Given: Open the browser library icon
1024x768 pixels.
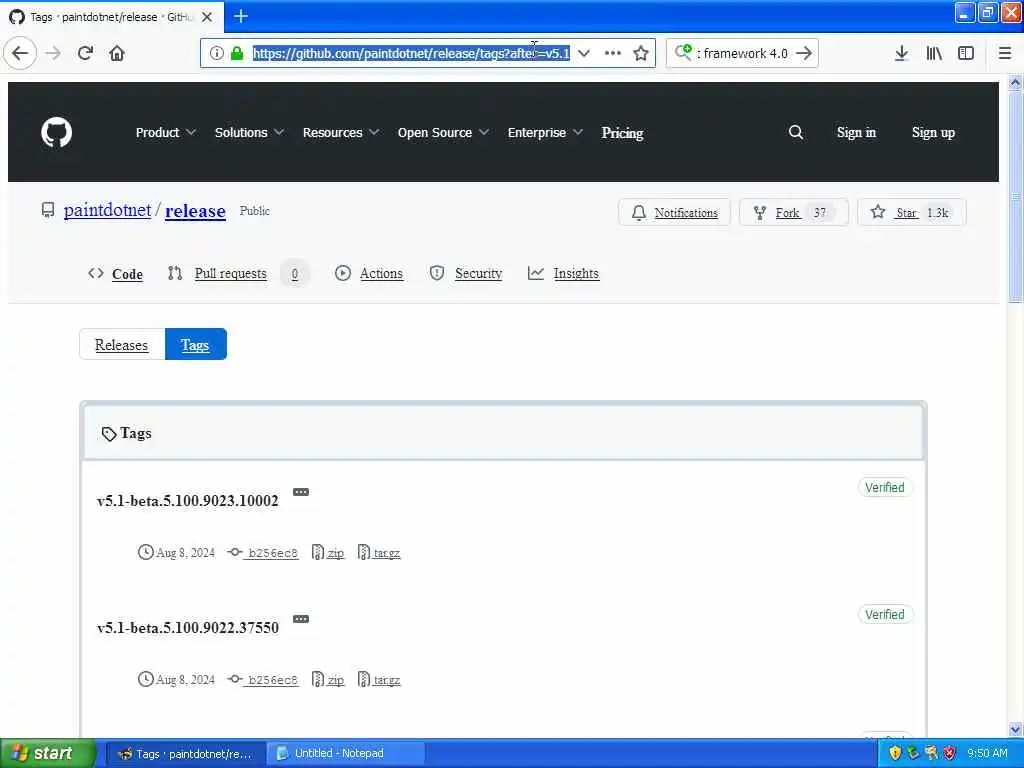Looking at the screenshot, I should click(x=934, y=53).
